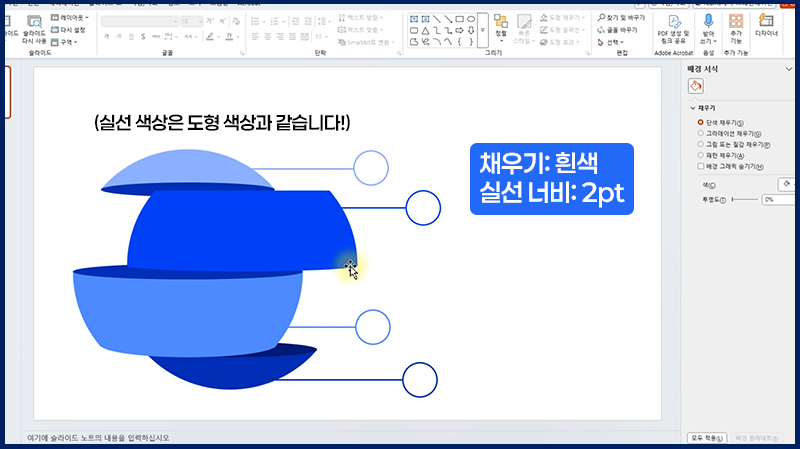Screen dimensions: 800x449
Task: Click the justify text icon
Action: [x=292, y=37]
